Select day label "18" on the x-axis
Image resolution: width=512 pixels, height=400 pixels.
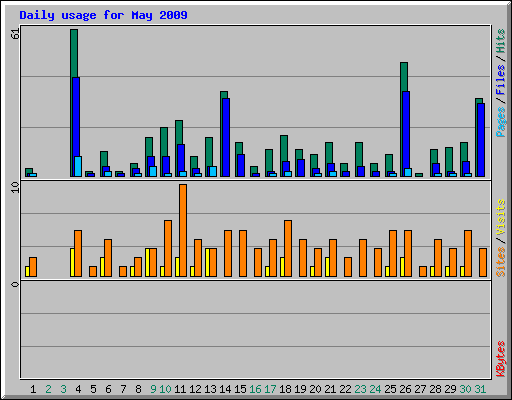tap(285, 389)
